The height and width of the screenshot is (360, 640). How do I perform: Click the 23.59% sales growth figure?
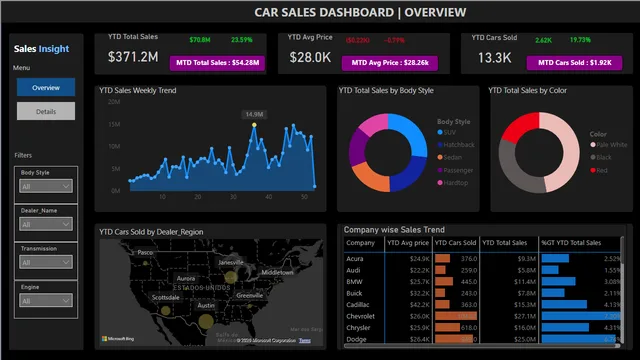[x=242, y=40]
